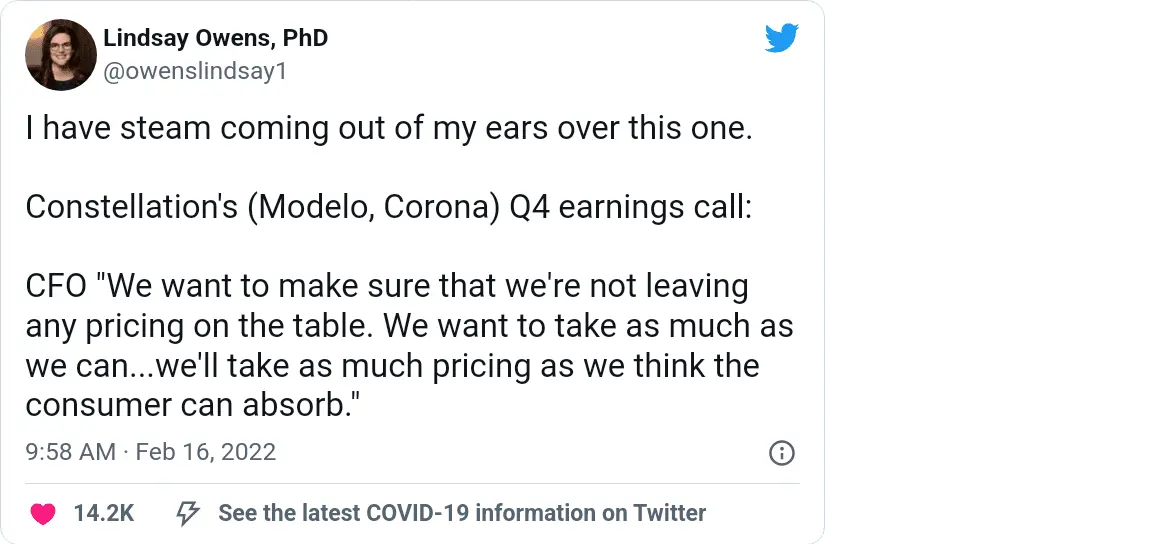The height and width of the screenshot is (544, 1152).
Task: Open Lindsay Owens' profile picture
Action: (x=61, y=55)
